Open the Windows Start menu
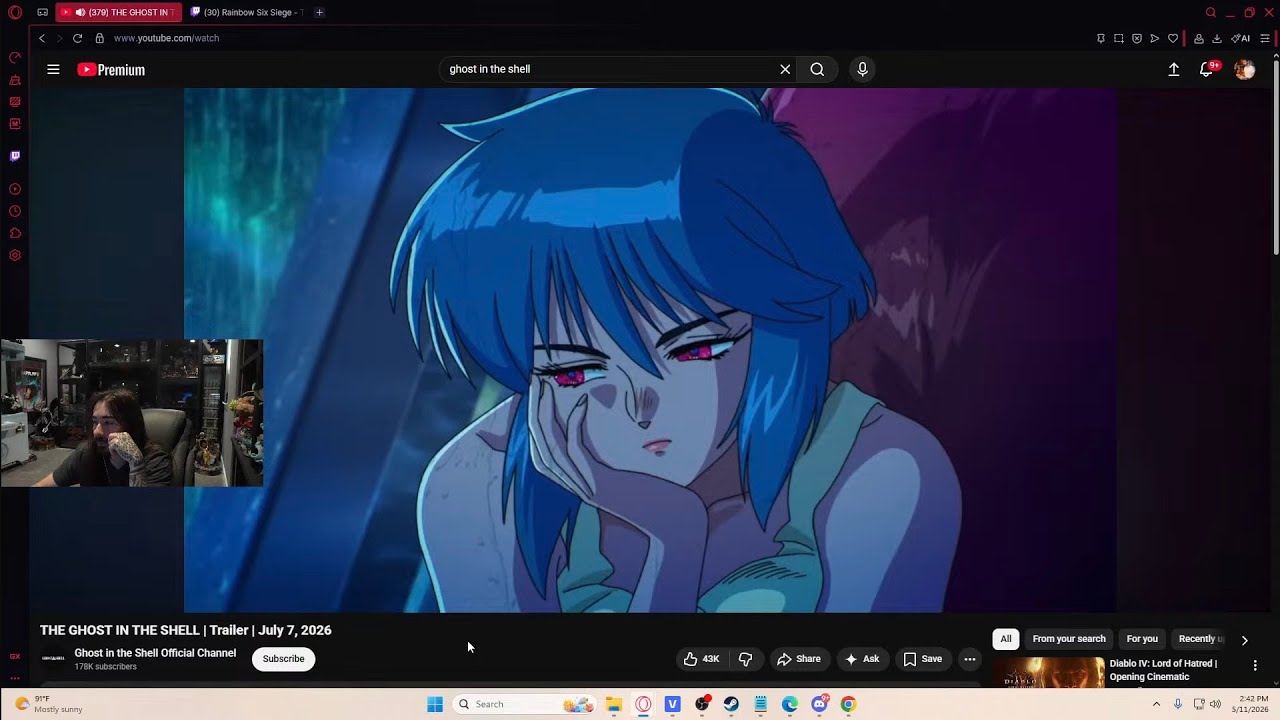The height and width of the screenshot is (720, 1280). pyautogui.click(x=435, y=704)
